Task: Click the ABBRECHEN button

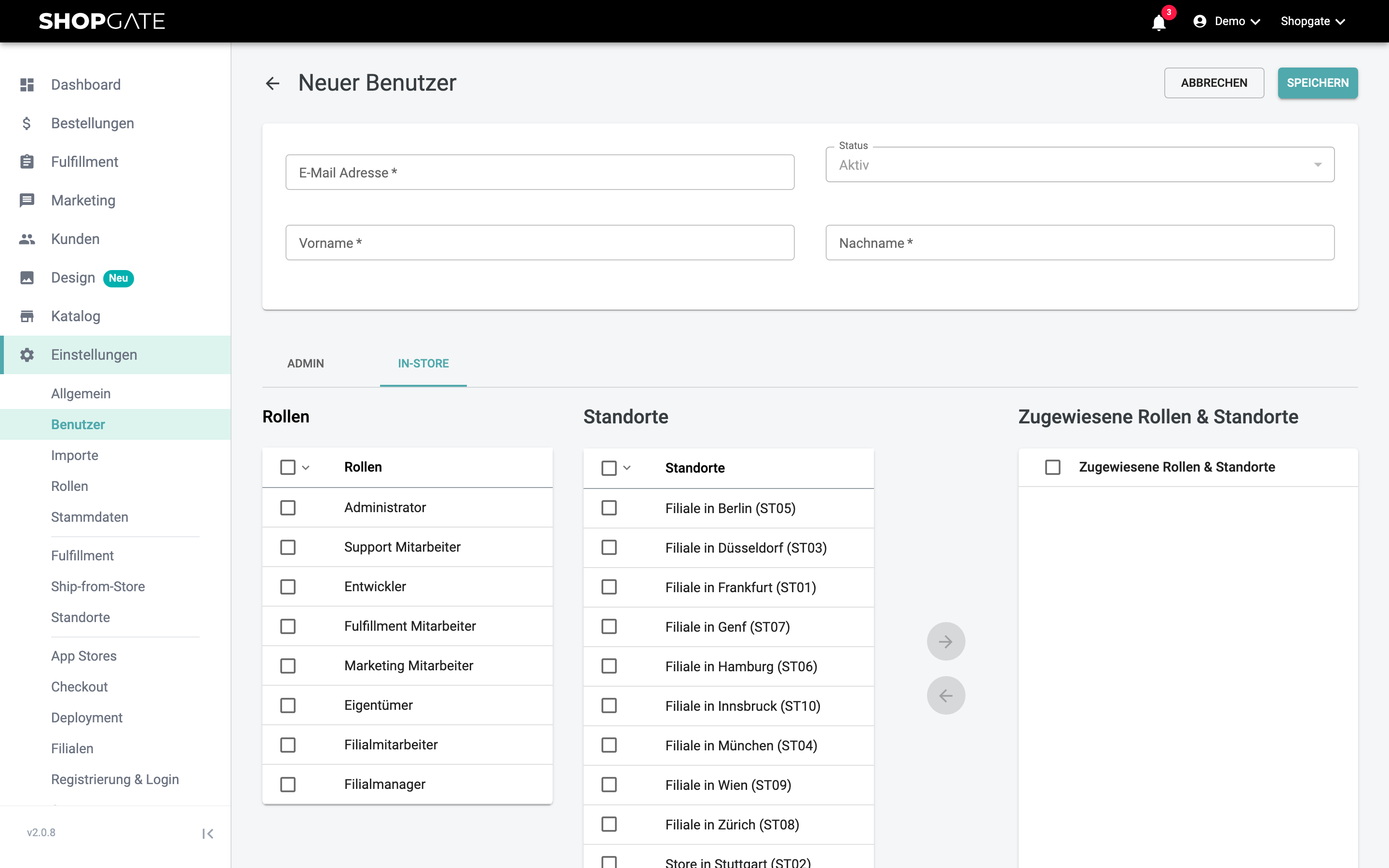Action: [1214, 82]
